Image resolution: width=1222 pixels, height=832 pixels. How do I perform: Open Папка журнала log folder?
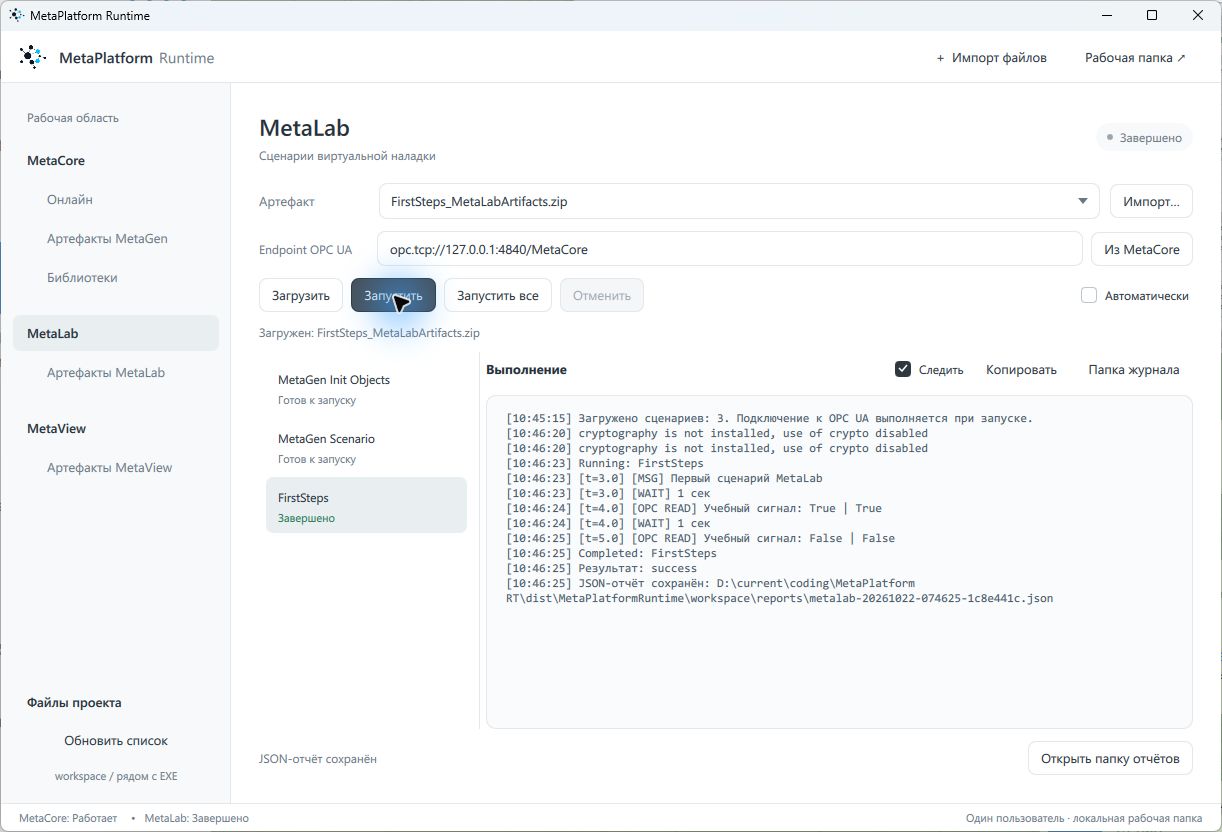tap(1134, 369)
